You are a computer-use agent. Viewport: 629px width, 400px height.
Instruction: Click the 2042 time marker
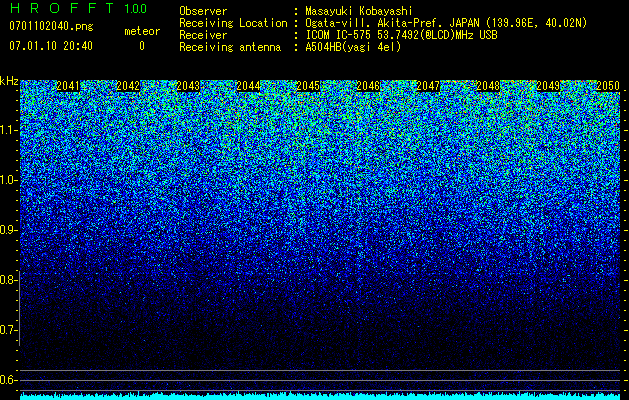click(x=128, y=86)
